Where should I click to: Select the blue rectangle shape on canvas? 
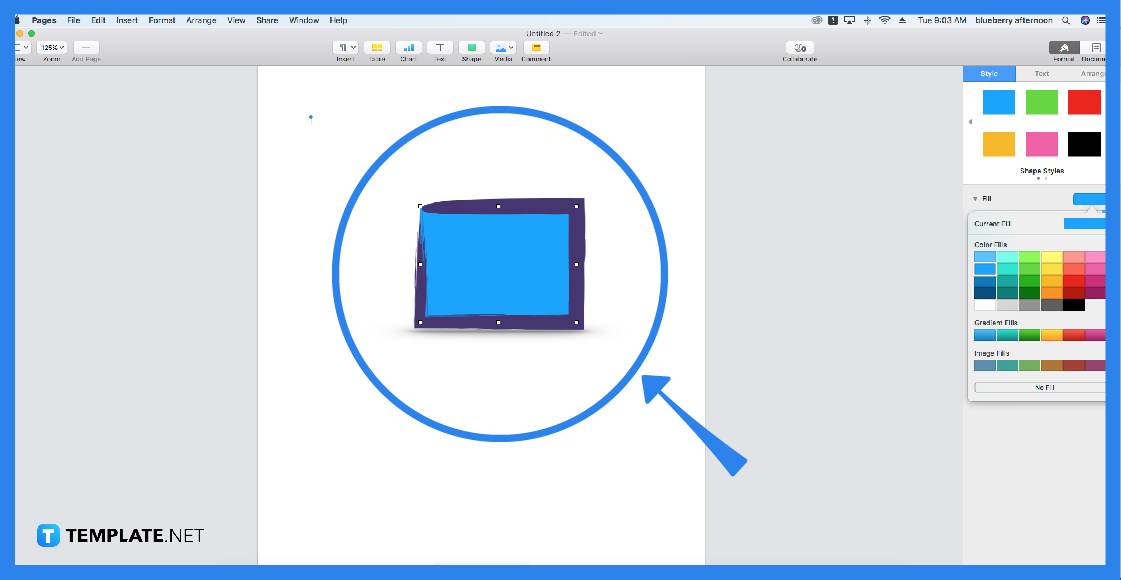coord(498,264)
